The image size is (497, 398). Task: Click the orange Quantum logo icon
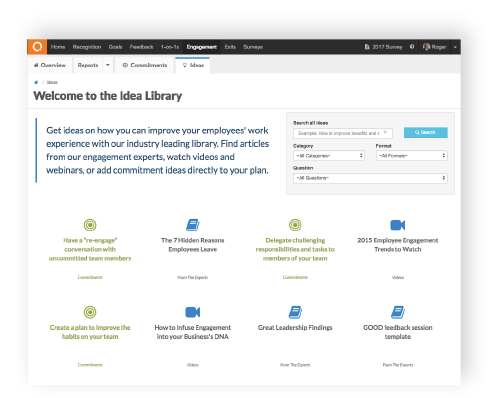[x=37, y=47]
